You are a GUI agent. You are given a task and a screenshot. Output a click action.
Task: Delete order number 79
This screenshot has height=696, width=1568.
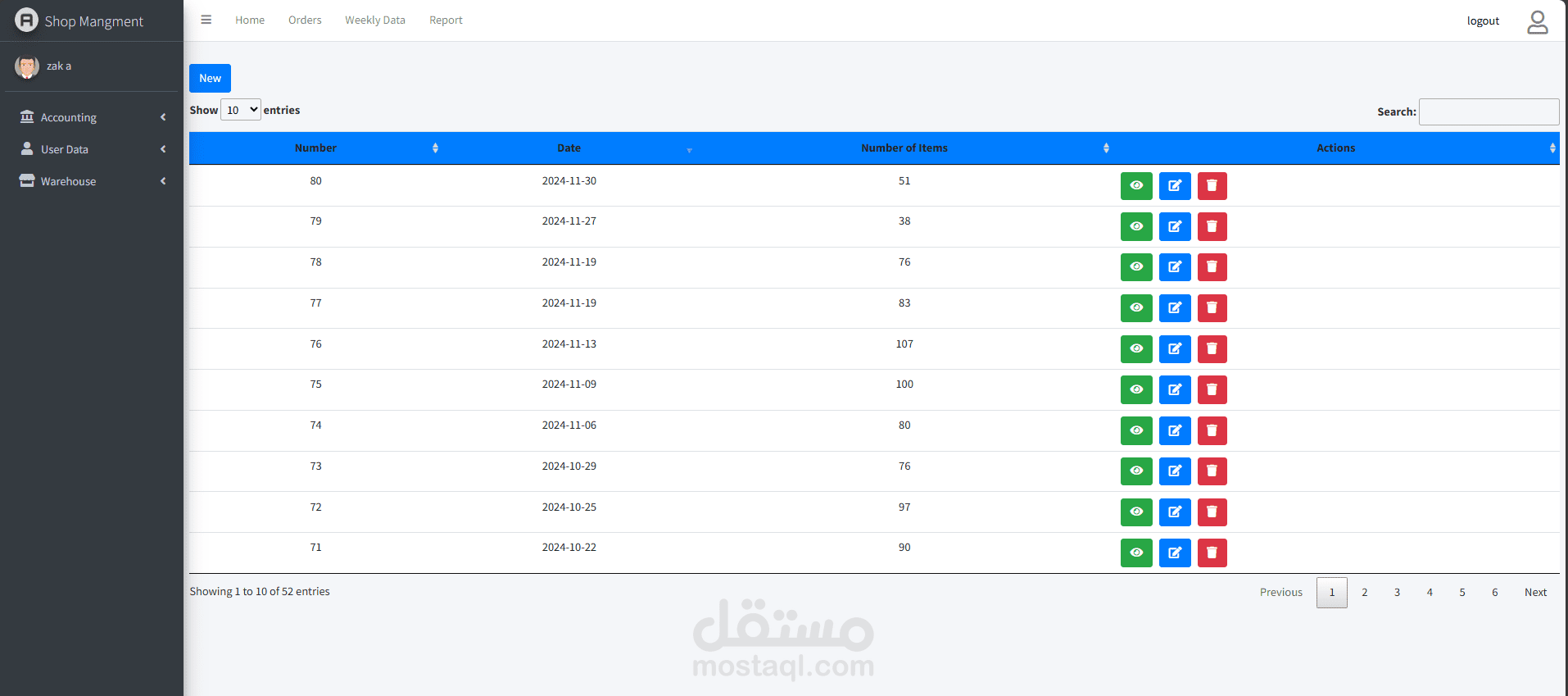click(1212, 227)
